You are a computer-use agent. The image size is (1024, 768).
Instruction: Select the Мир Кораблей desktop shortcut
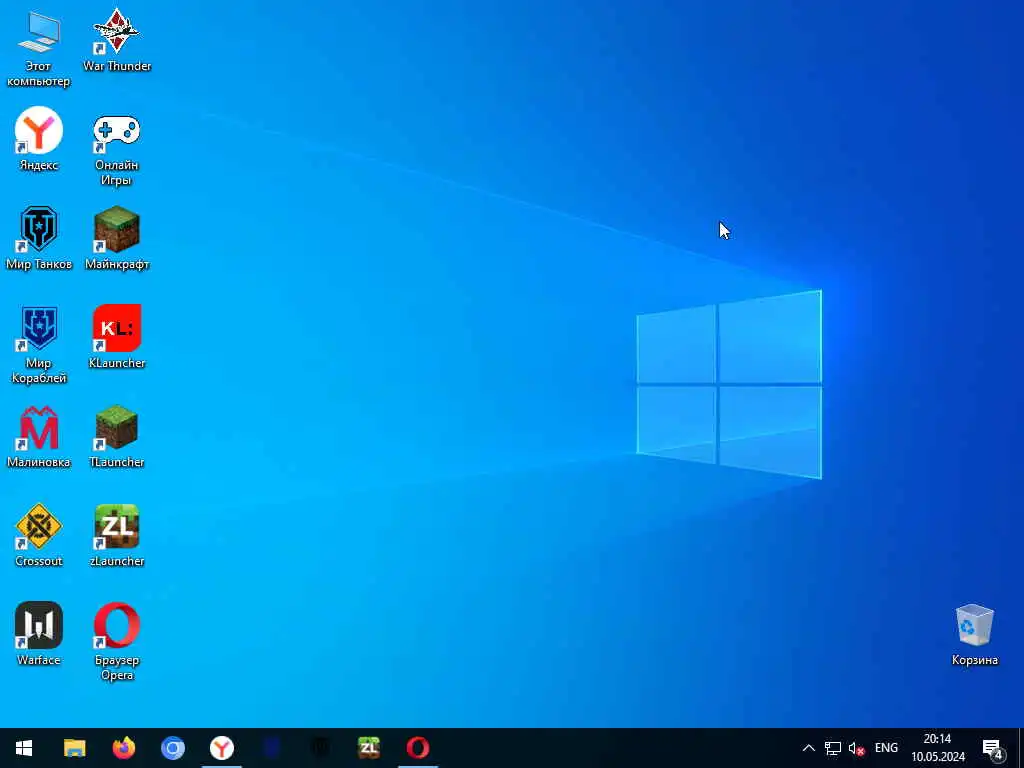click(x=39, y=345)
